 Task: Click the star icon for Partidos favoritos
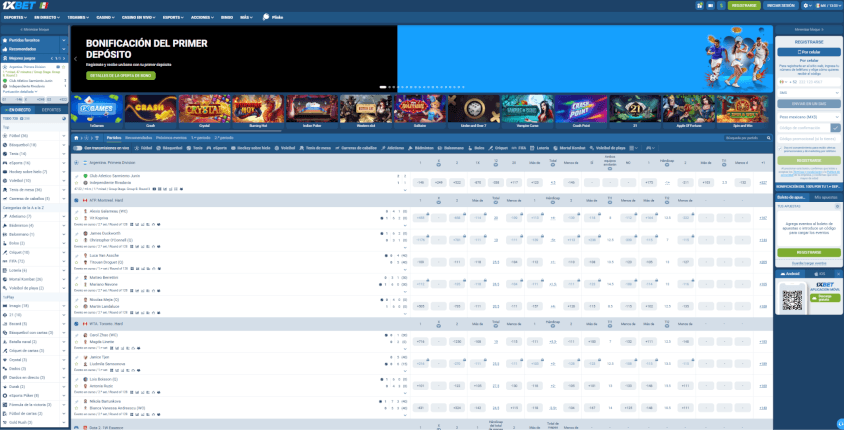click(5, 40)
